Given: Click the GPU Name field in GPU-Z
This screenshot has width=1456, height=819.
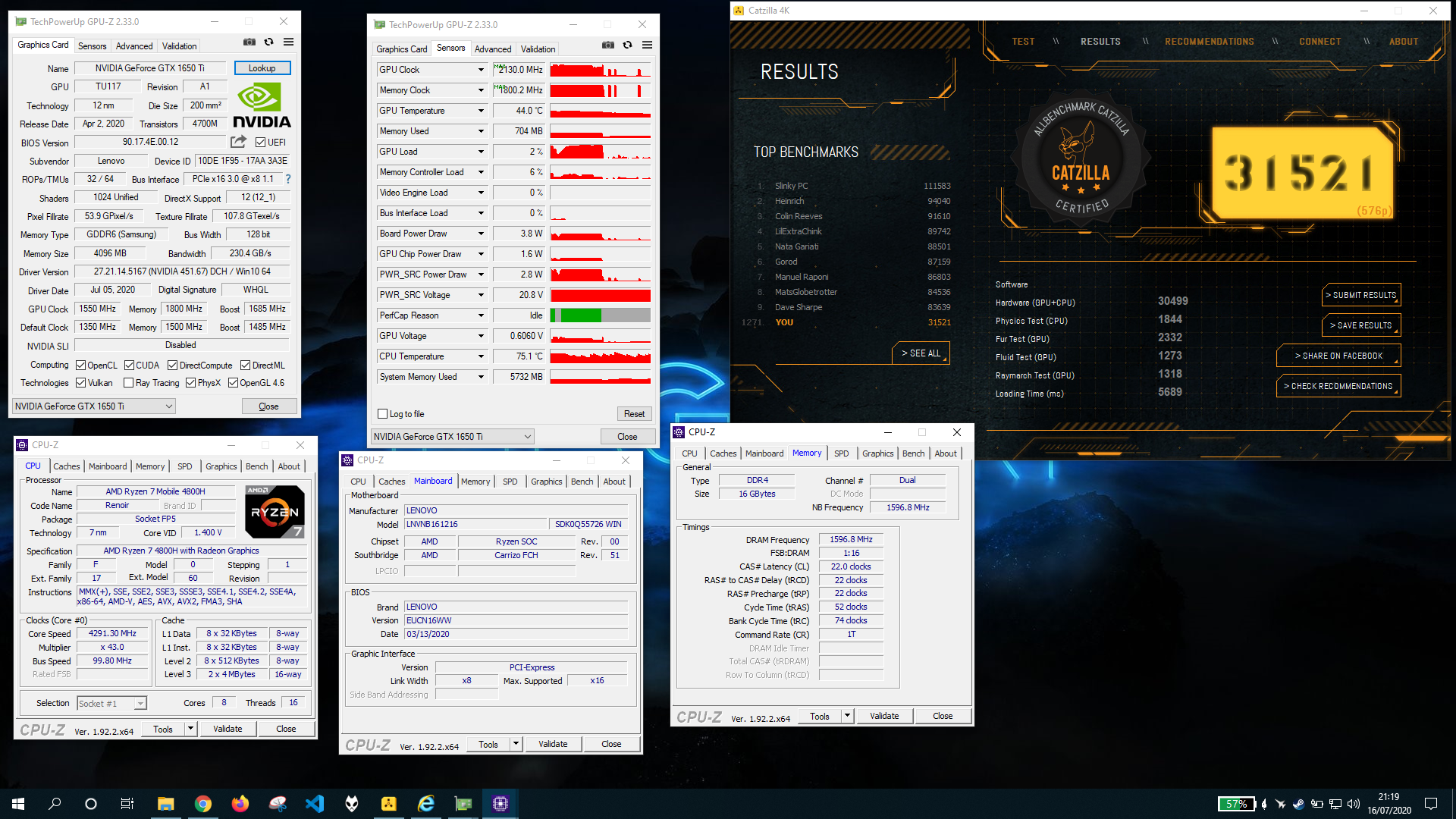Looking at the screenshot, I should point(150,68).
